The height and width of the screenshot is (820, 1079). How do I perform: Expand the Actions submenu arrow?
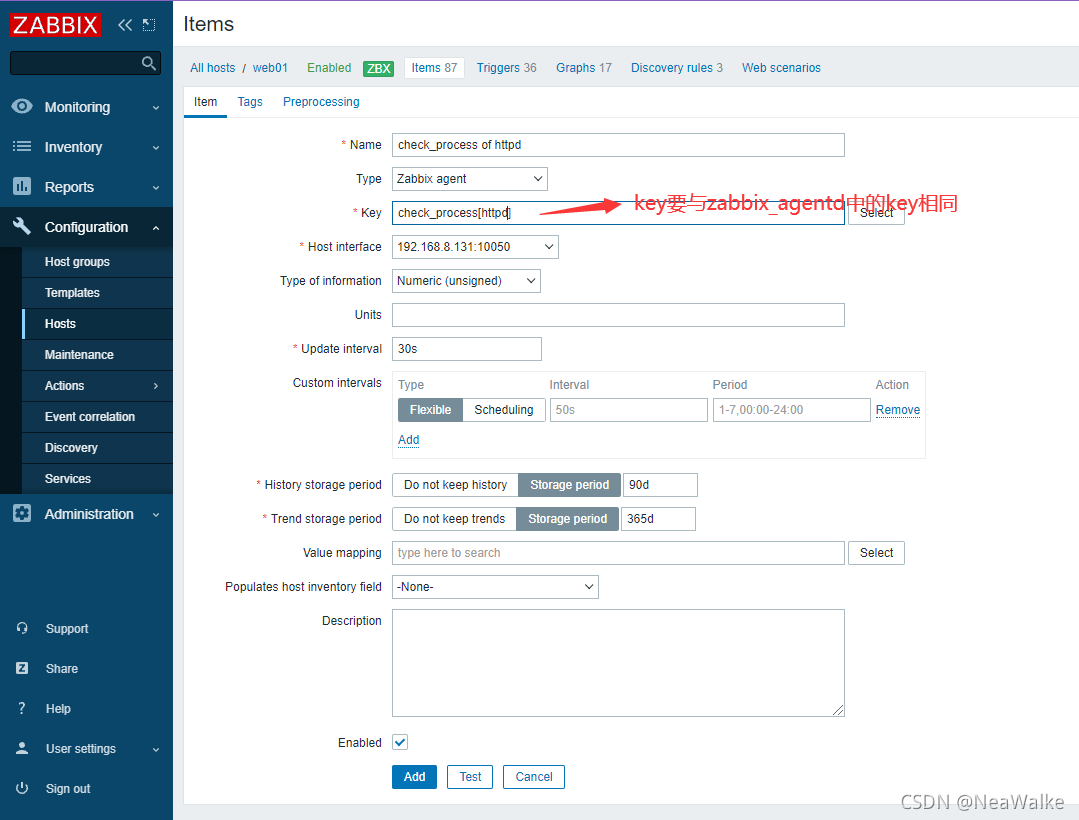156,386
